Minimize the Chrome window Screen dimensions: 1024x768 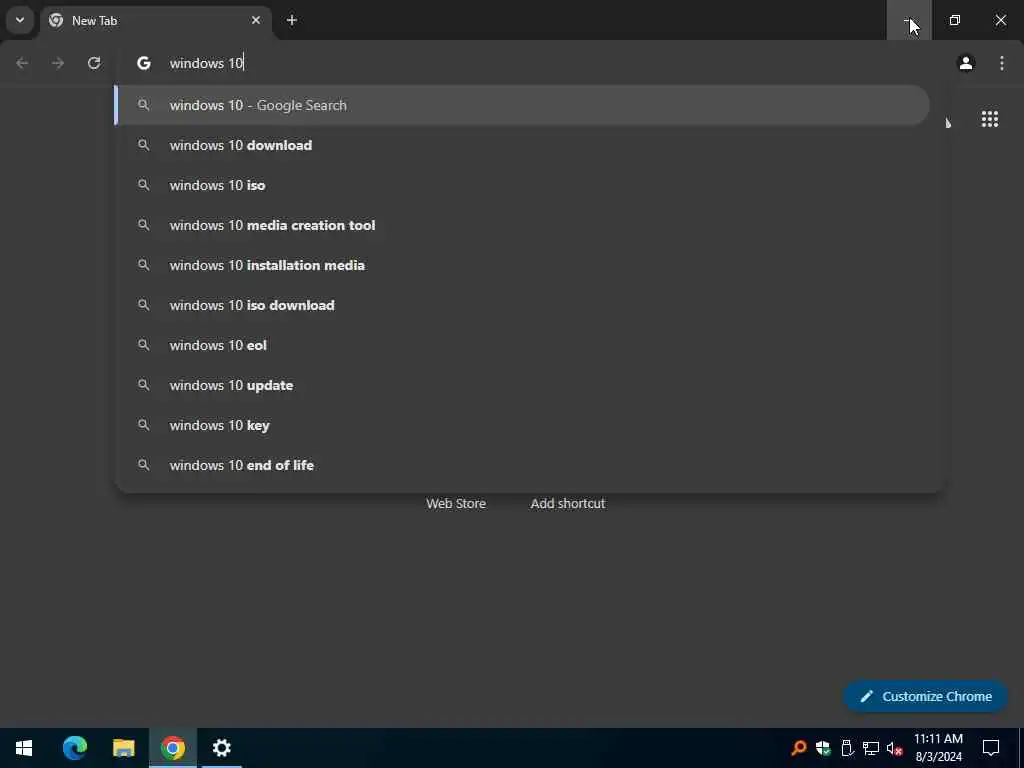[x=909, y=20]
